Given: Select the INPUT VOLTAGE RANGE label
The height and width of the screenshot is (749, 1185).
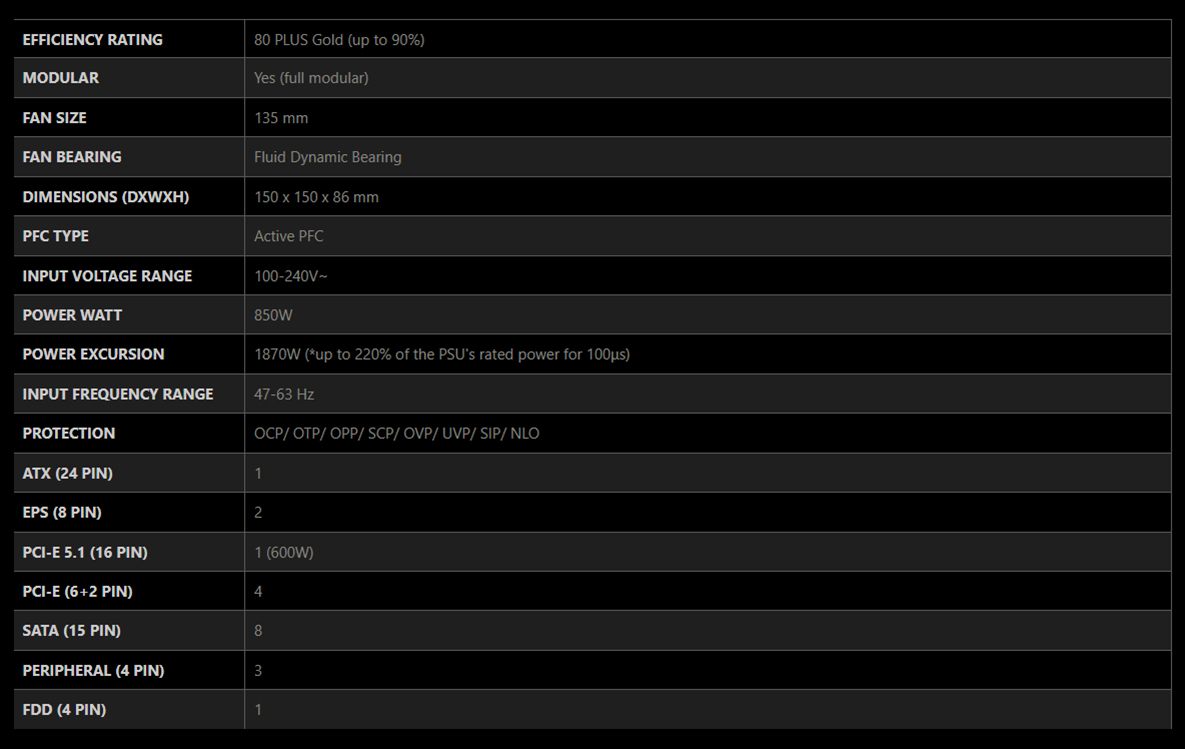Looking at the screenshot, I should [x=107, y=276].
